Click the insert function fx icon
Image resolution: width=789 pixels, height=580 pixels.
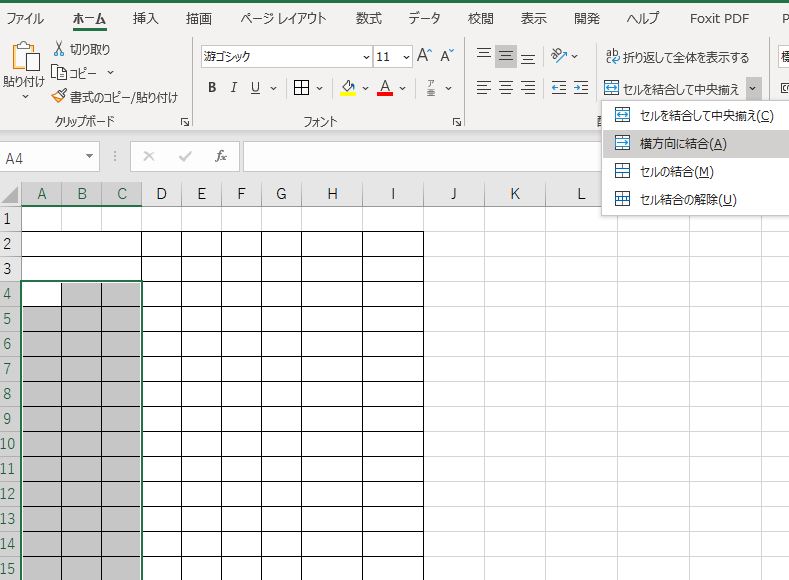tap(220, 157)
